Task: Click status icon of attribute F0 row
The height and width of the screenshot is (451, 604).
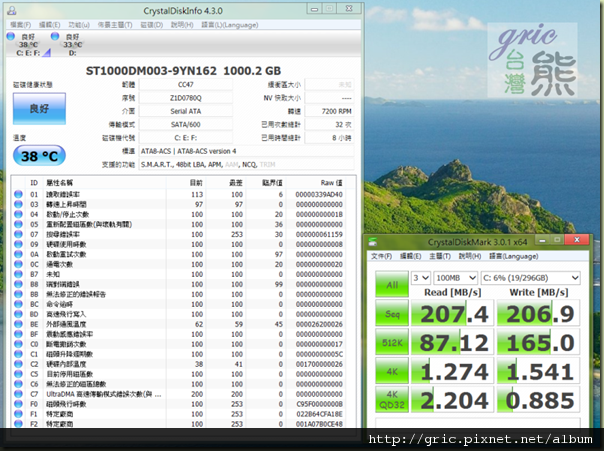Action: (x=18, y=404)
